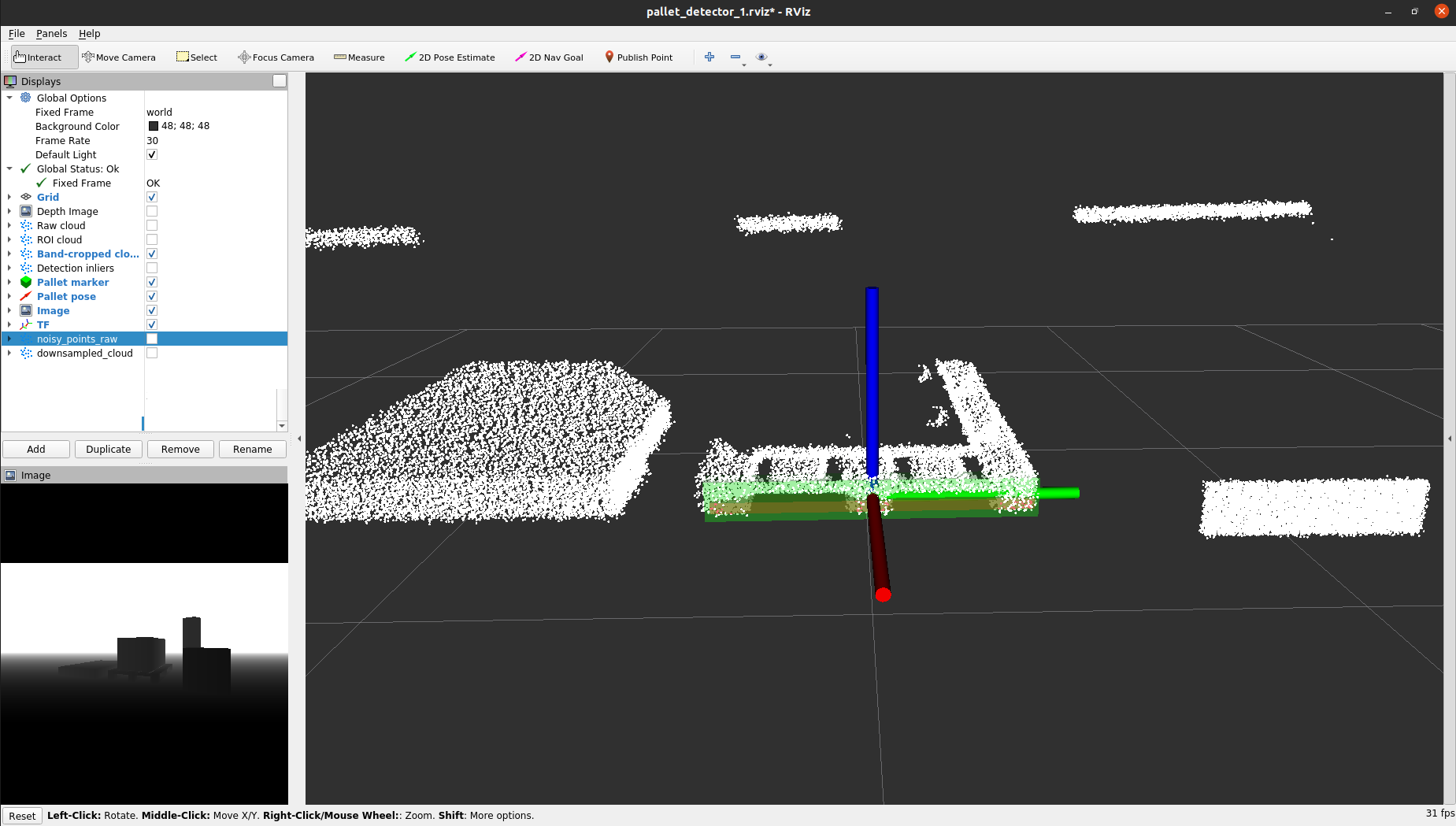Open the eye view options icon

[761, 57]
